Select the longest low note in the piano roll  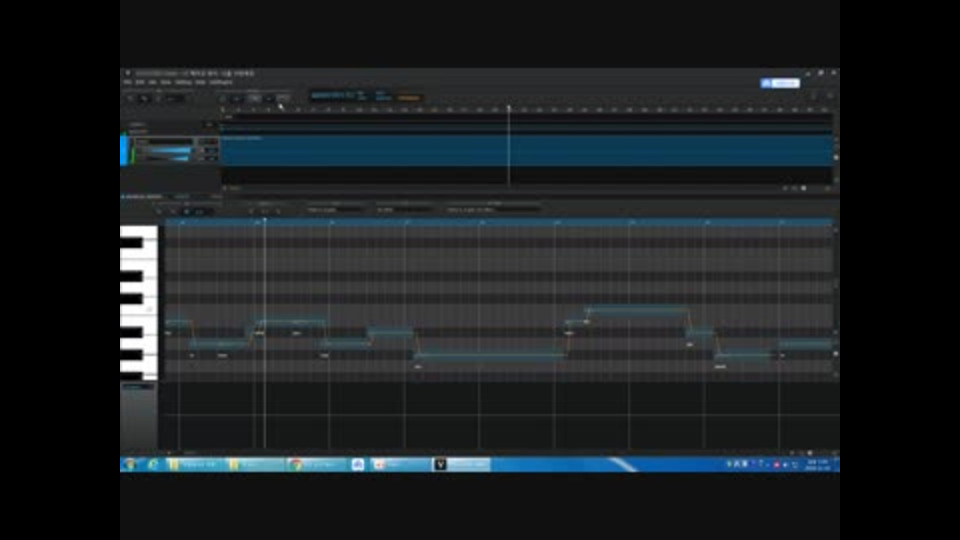coord(489,355)
